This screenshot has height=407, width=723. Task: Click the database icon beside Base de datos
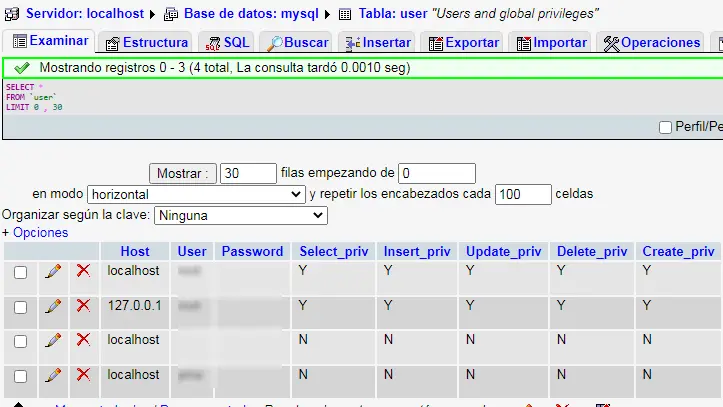171,14
